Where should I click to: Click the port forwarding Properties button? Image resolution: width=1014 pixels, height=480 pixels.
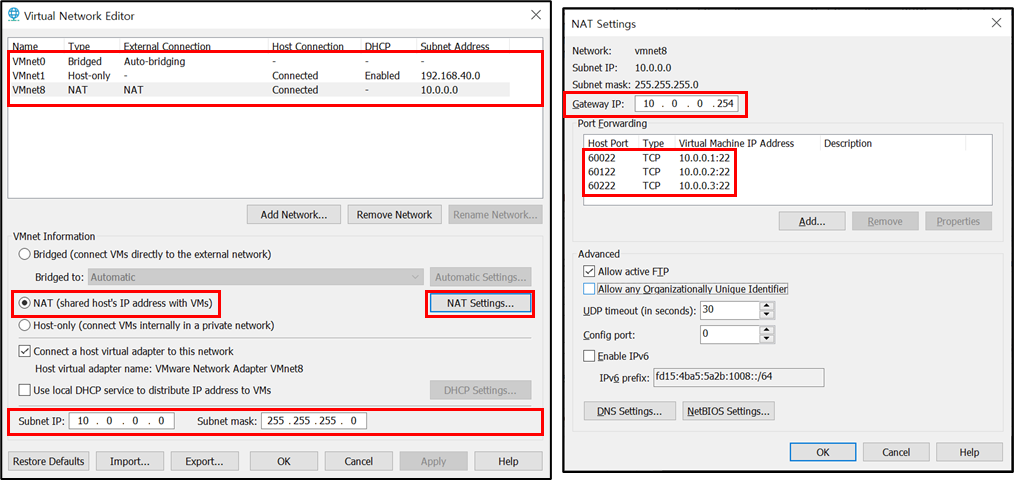(958, 221)
